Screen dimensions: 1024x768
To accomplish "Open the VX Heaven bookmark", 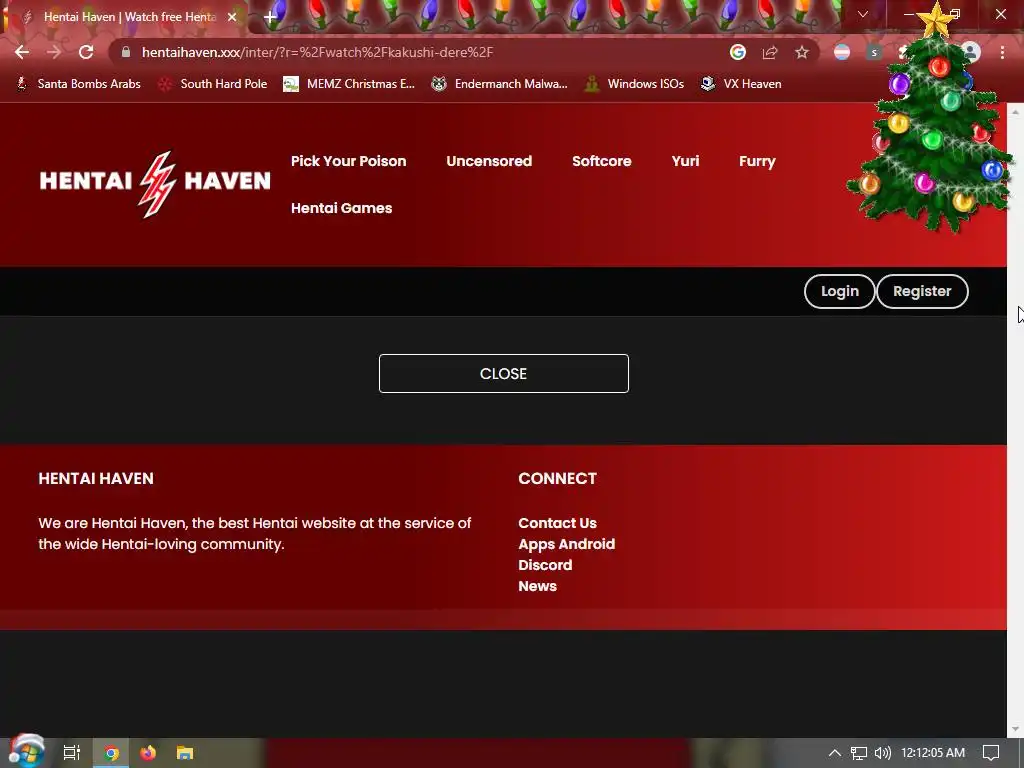I will click(x=741, y=84).
